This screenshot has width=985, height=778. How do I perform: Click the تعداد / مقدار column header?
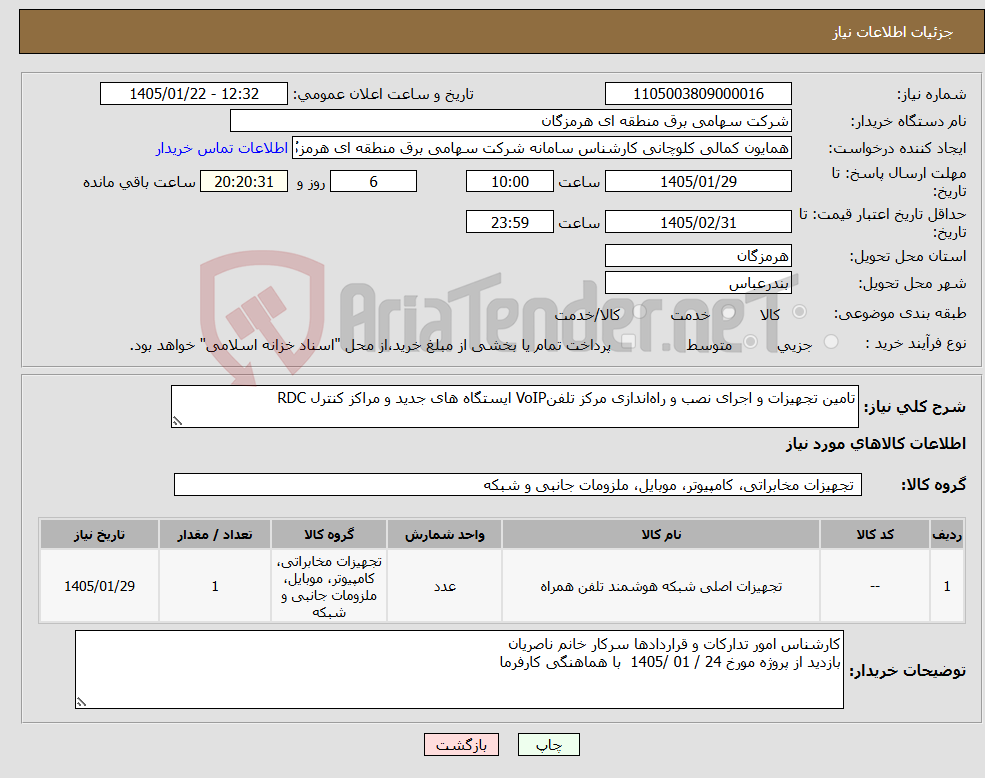[215, 534]
